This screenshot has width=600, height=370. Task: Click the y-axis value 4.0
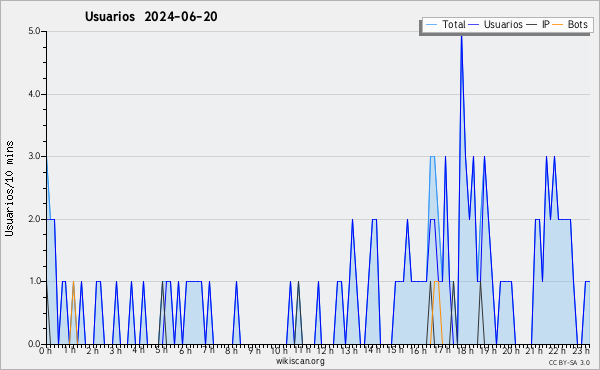(34, 94)
